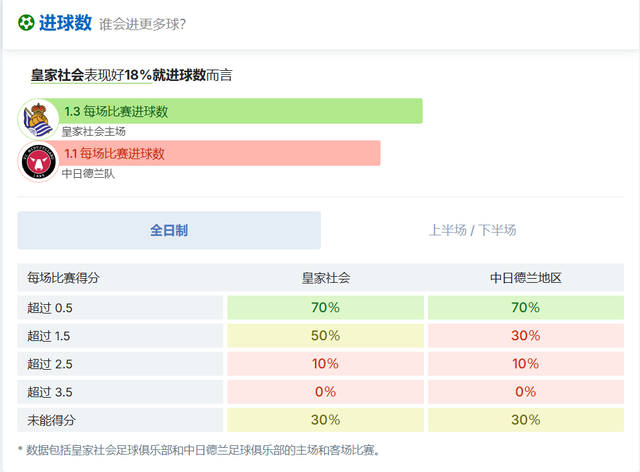The image size is (640, 472).
Task: Select the 全日制 tab
Action: (x=169, y=230)
